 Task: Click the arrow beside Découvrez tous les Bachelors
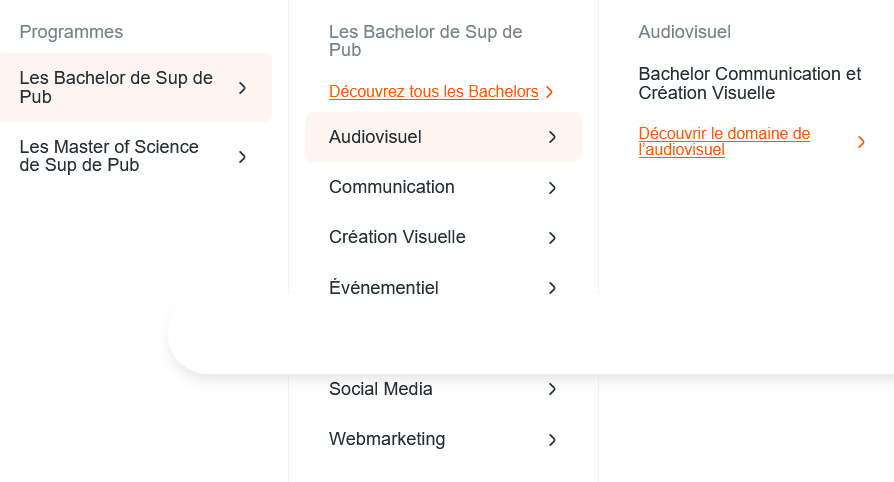550,92
